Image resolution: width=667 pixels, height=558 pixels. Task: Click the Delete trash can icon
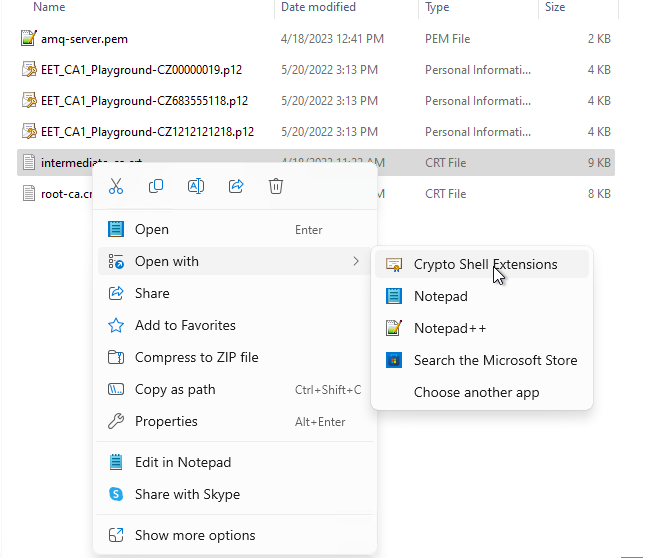click(277, 186)
